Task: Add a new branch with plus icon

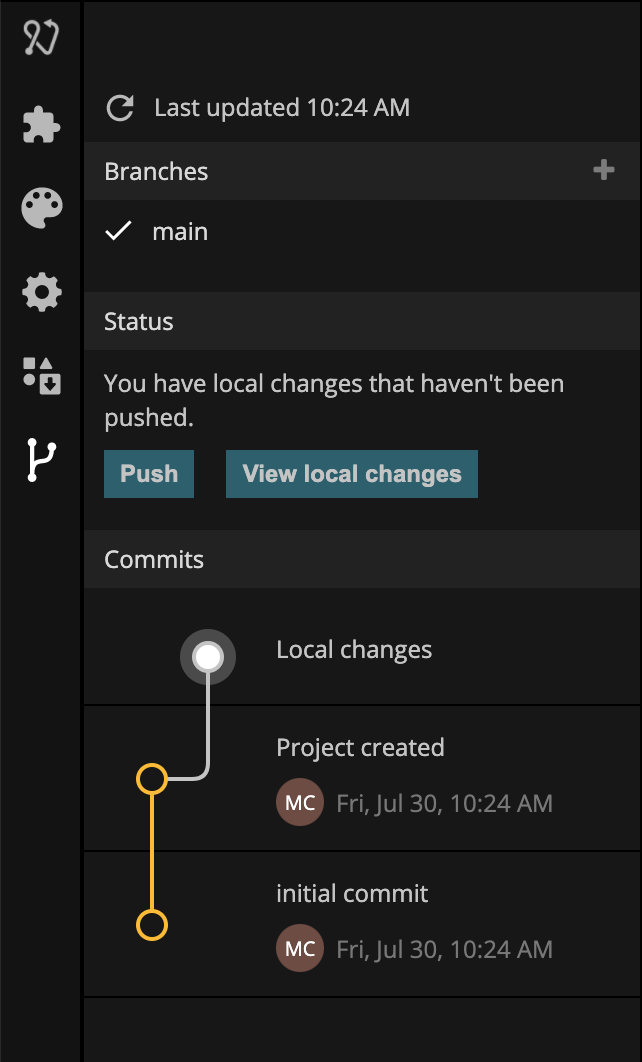Action: tap(603, 170)
